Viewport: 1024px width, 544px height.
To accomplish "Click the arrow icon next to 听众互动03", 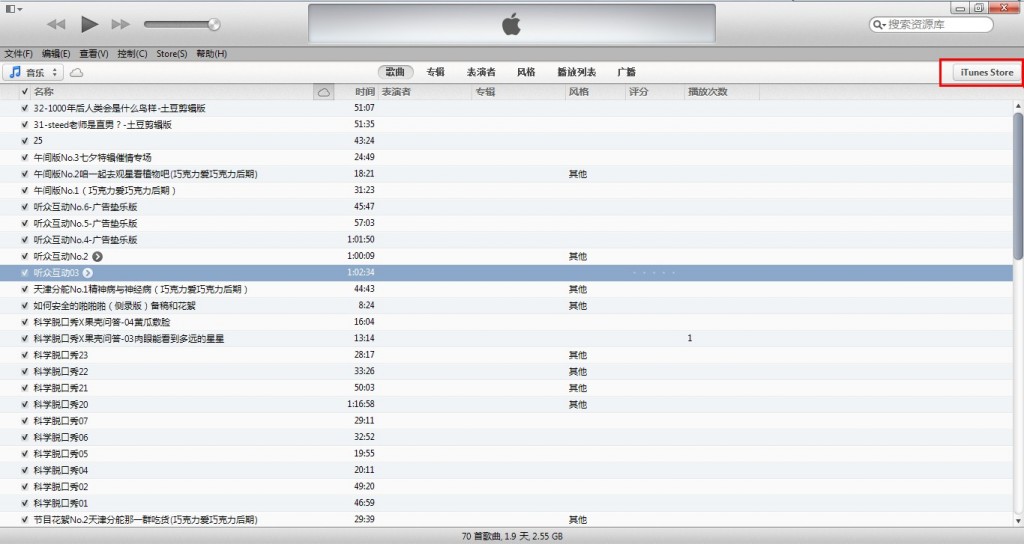I will click(88, 273).
